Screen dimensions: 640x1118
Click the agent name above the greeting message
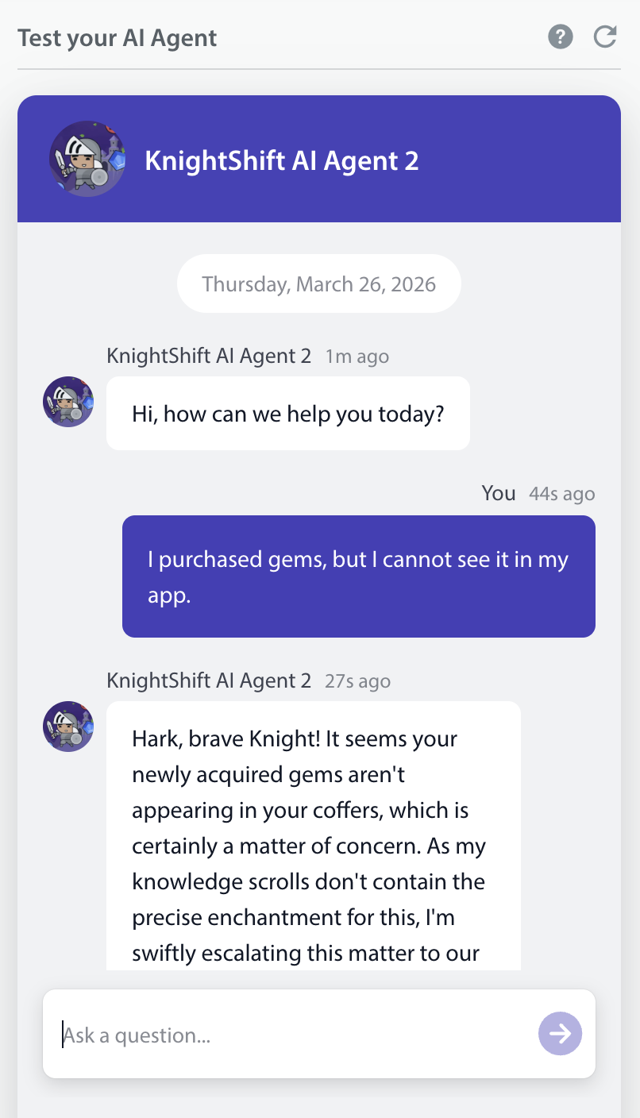coord(209,356)
